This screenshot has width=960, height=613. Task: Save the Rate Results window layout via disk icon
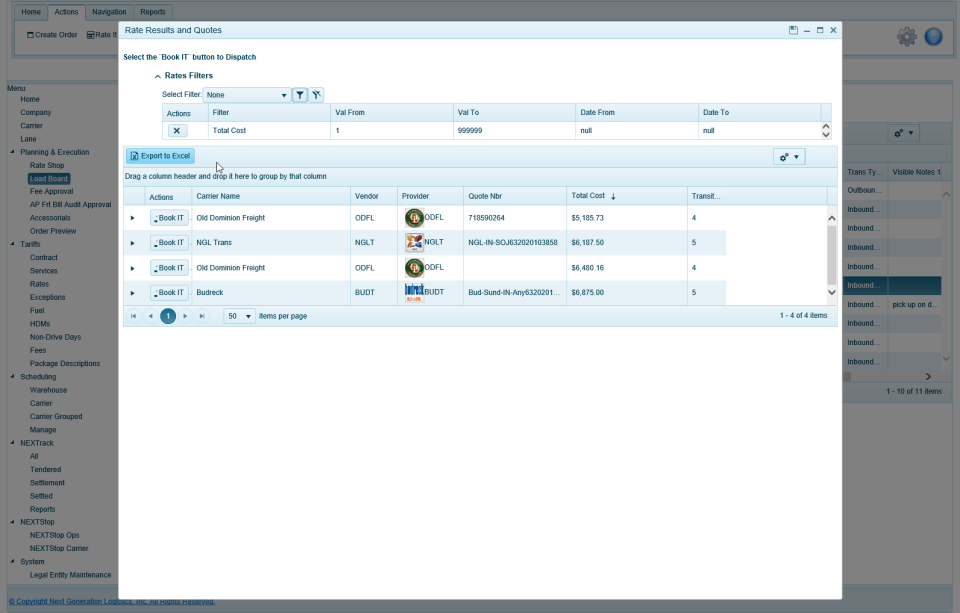(791, 30)
